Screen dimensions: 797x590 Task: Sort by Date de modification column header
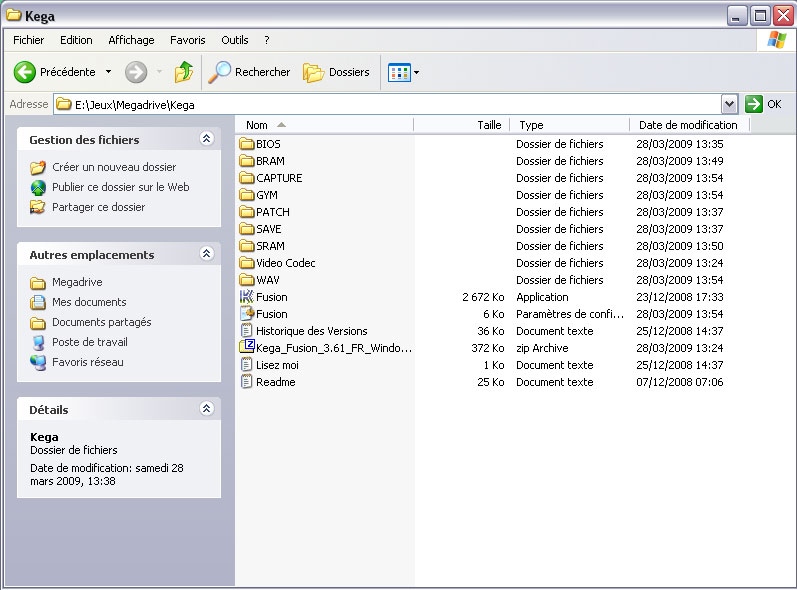tap(689, 125)
